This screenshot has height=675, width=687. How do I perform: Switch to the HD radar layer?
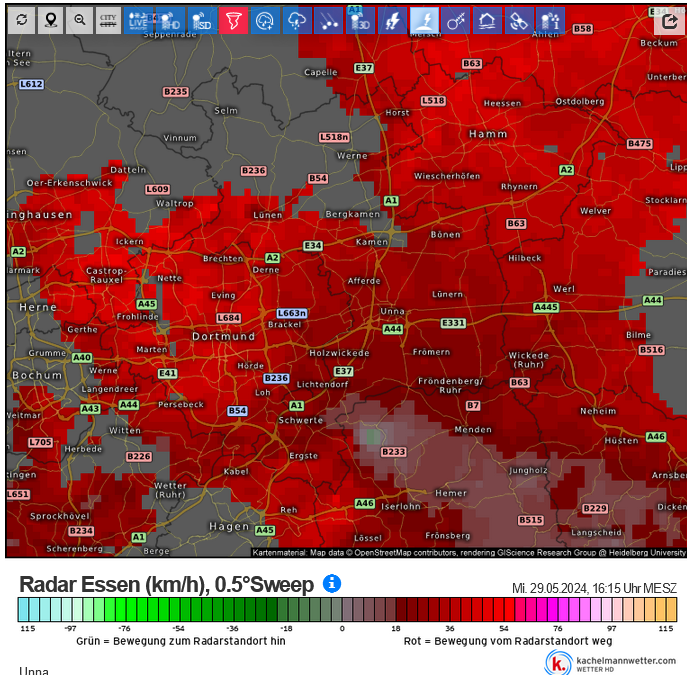[x=170, y=20]
